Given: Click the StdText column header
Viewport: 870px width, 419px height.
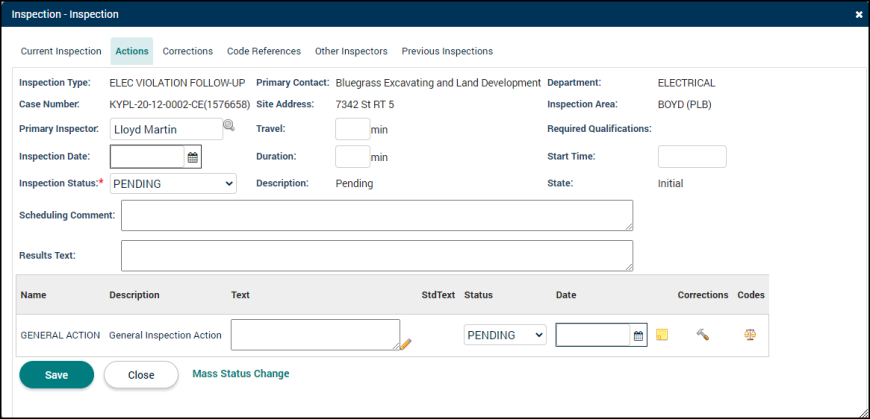Looking at the screenshot, I should (x=438, y=295).
